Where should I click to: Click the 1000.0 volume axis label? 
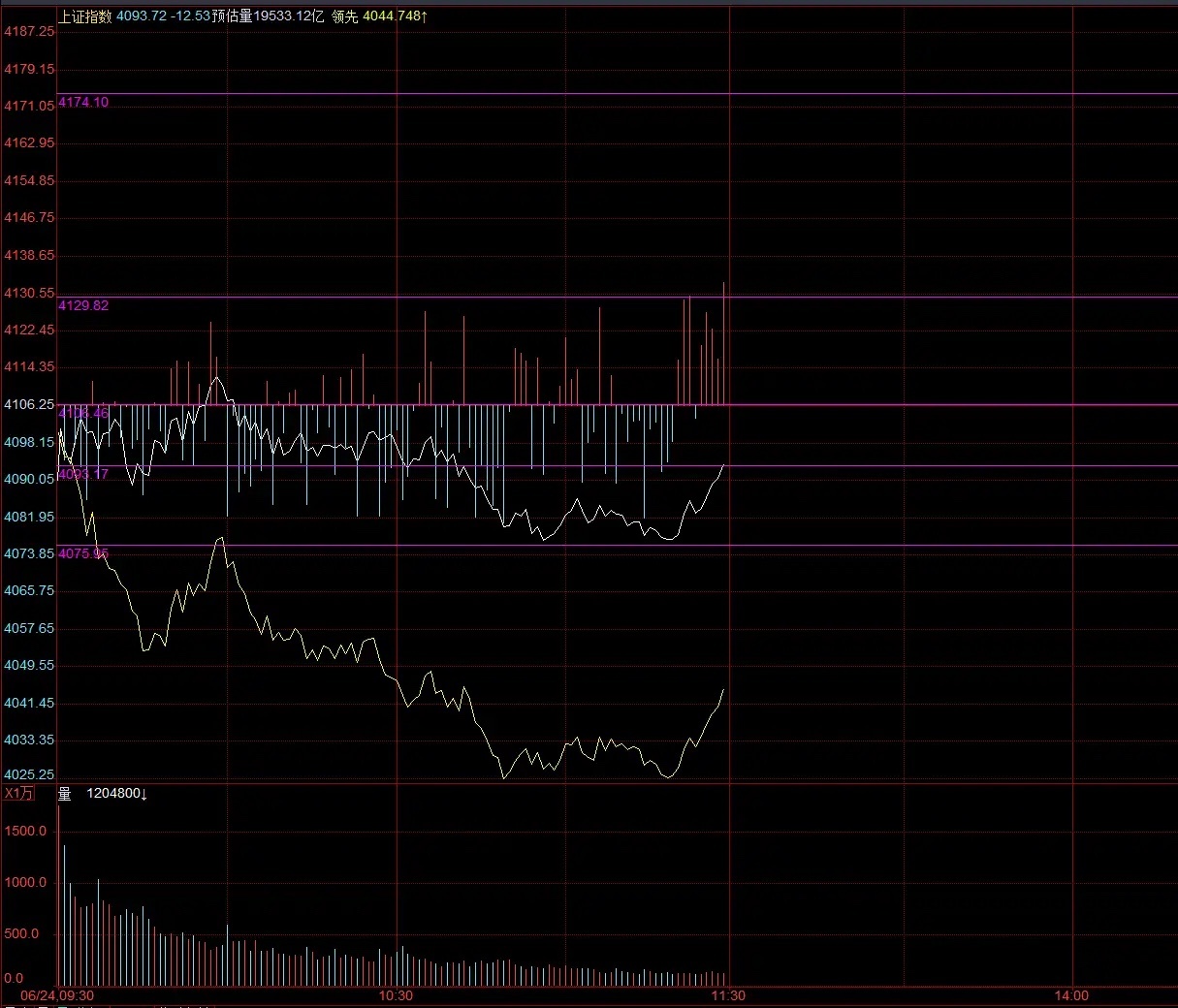click(25, 882)
